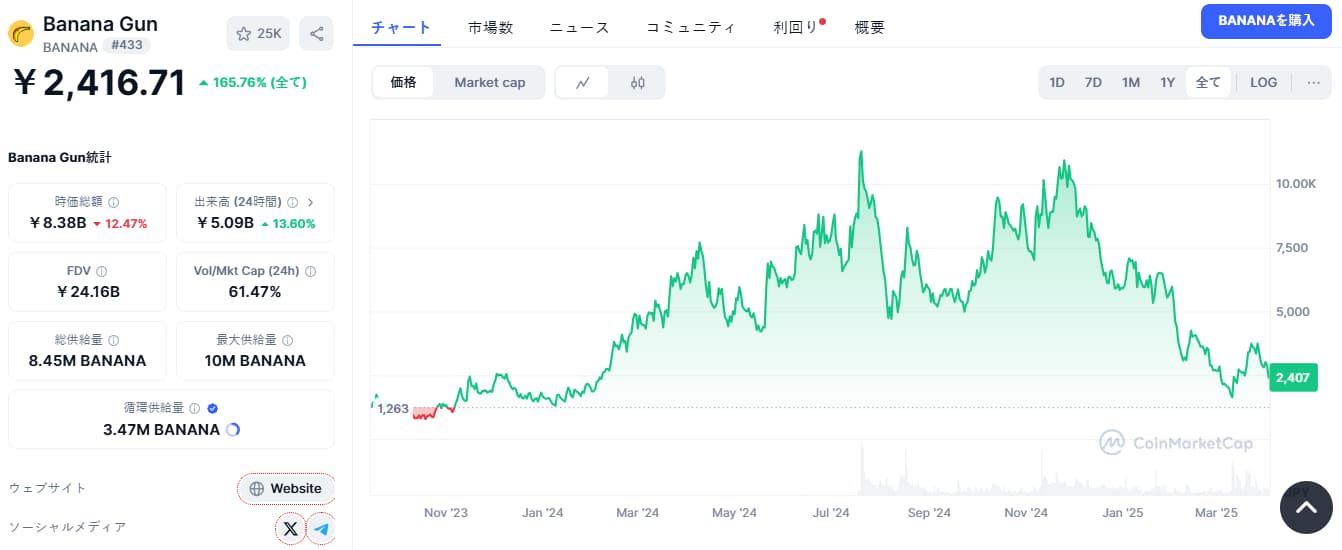Click the 10.00K y-axis label

(1294, 184)
